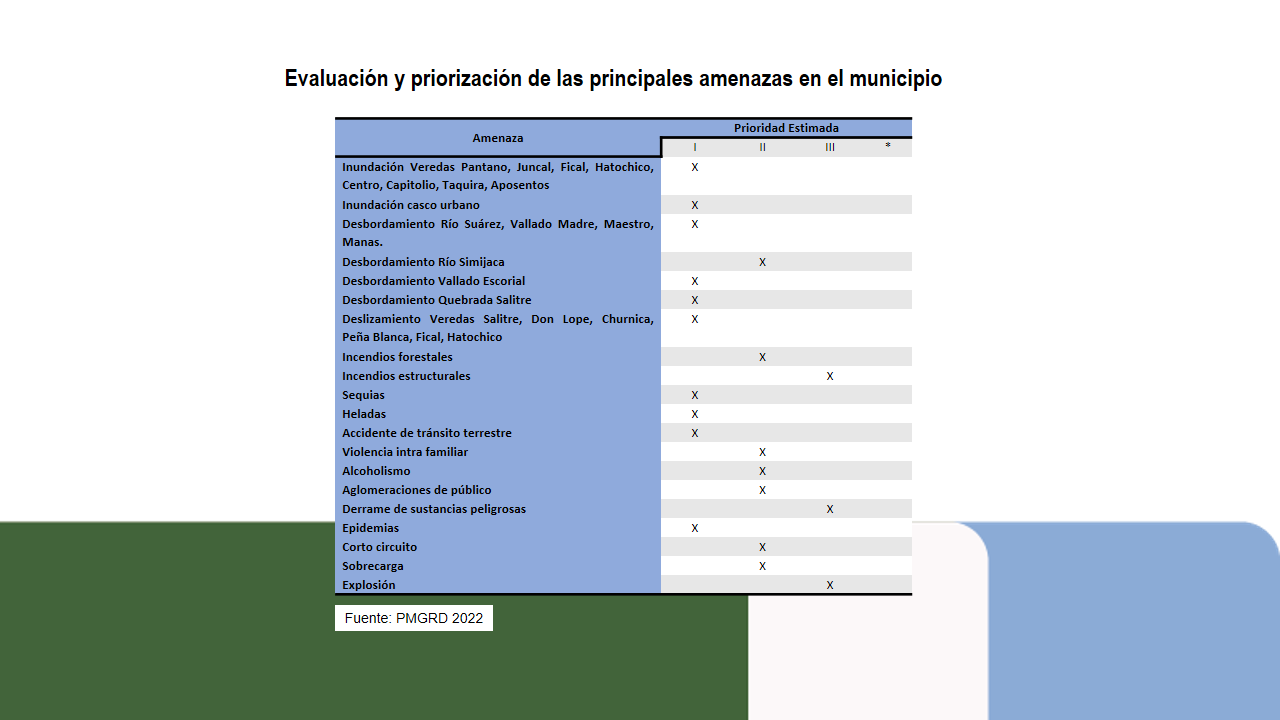1280x720 pixels.
Task: Click the X mark for Desbordamiento Quebrada Salitre
Action: coord(695,300)
